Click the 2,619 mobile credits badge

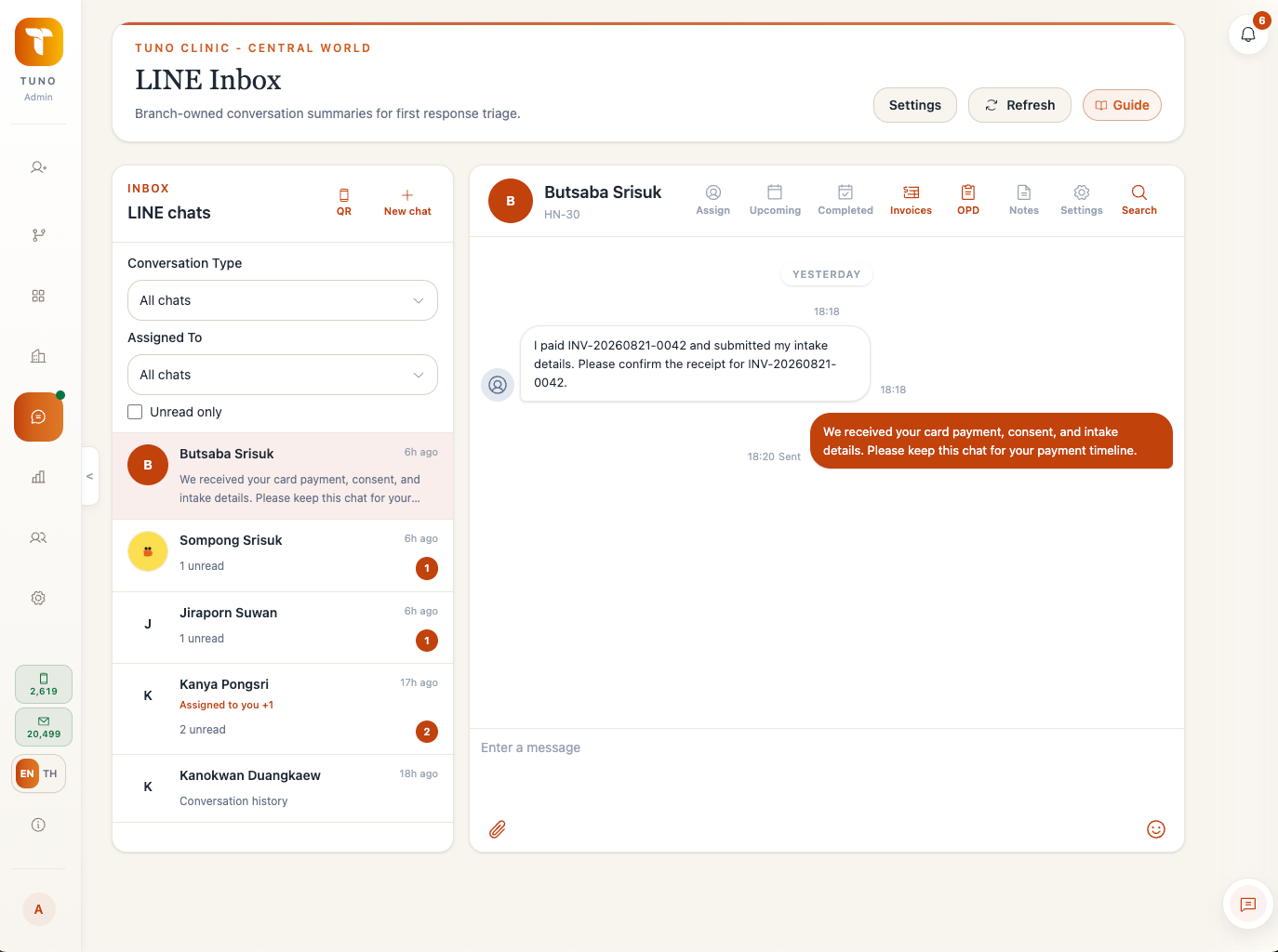pos(44,684)
